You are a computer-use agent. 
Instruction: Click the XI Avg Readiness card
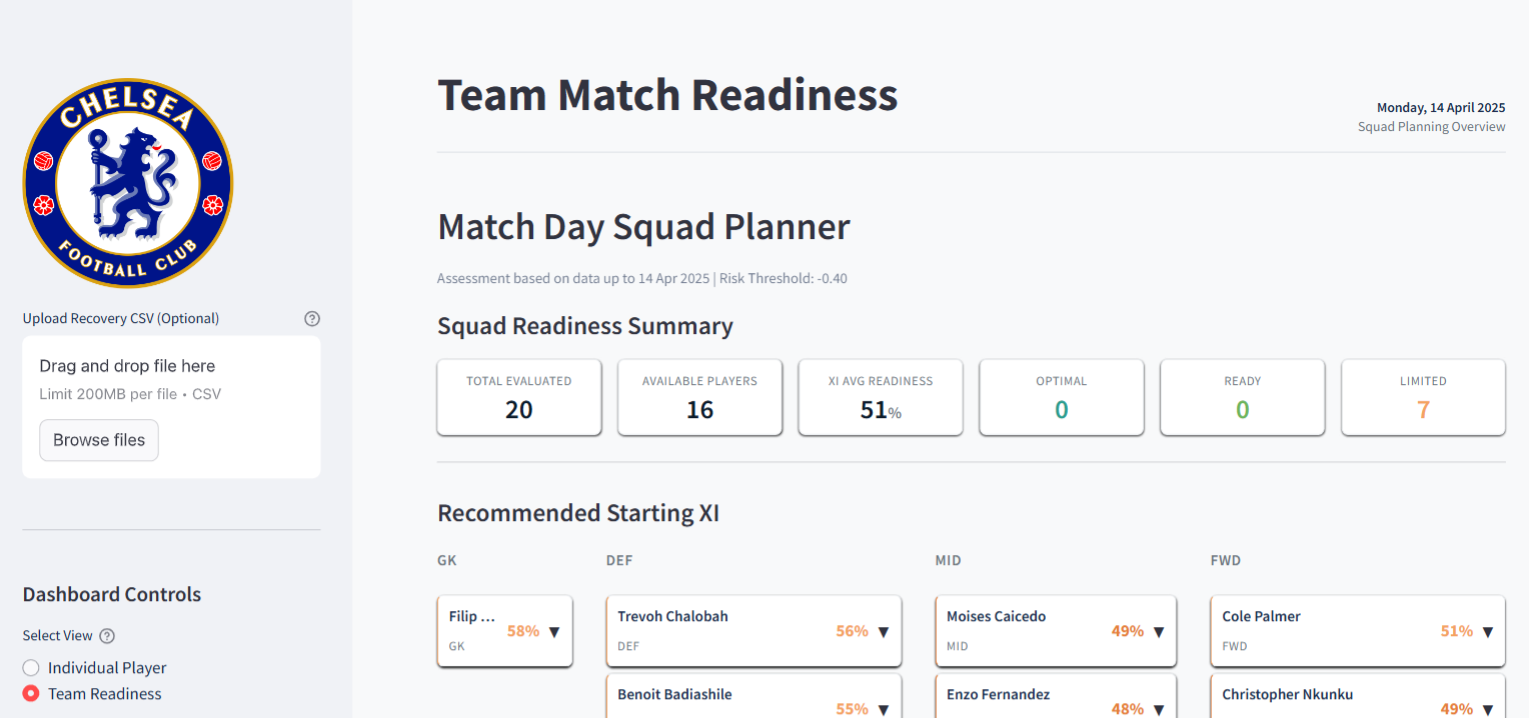tap(881, 397)
